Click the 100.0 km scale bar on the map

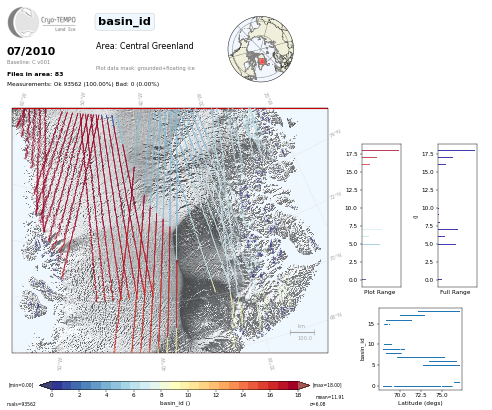pos(302,332)
